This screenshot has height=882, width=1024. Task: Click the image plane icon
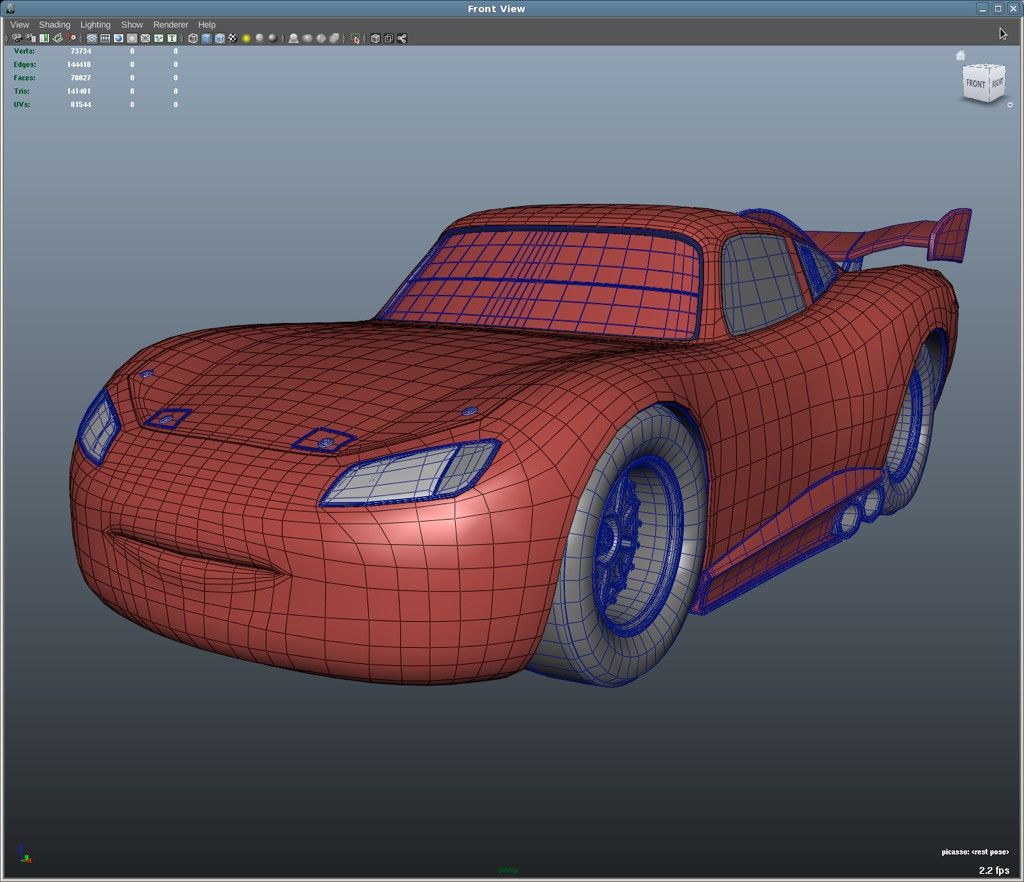coord(58,39)
